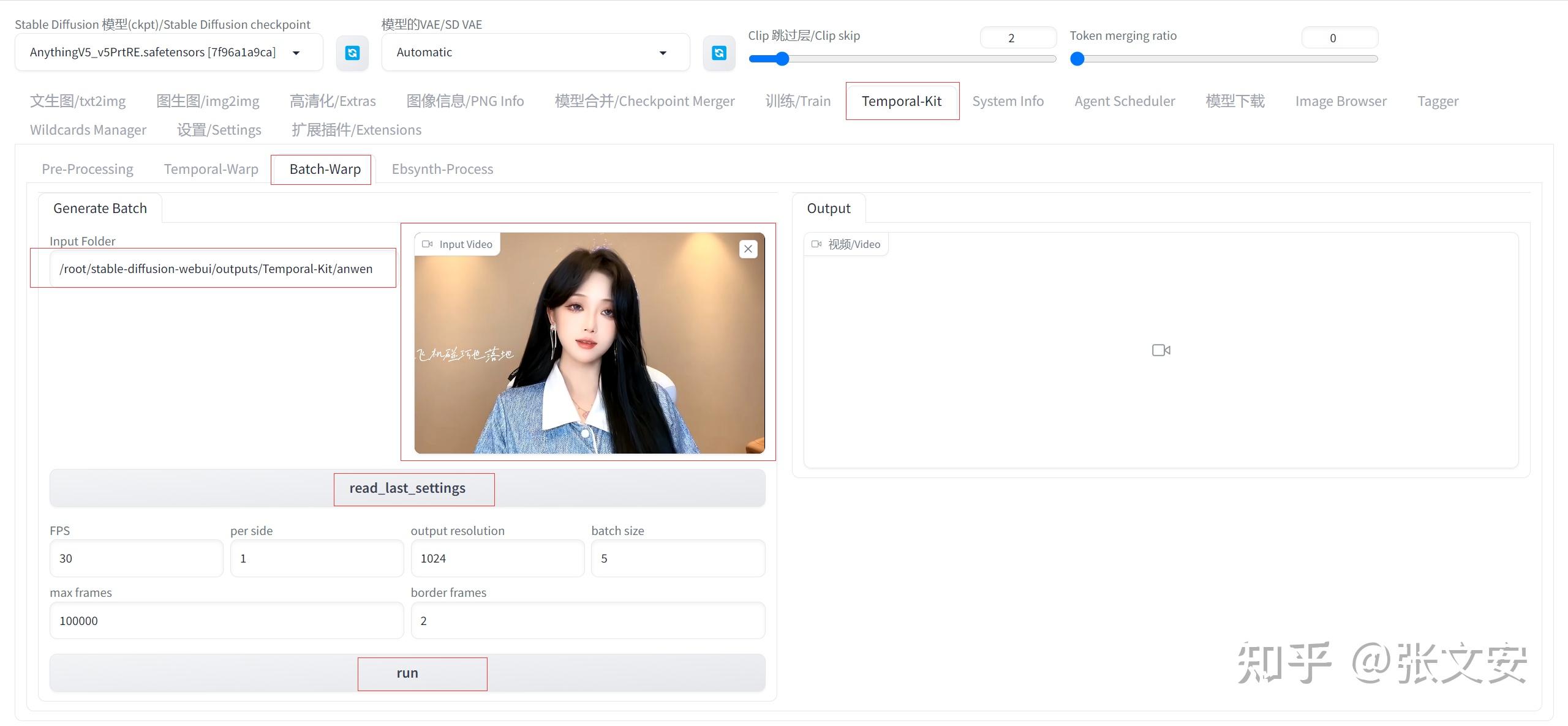Select the Temporal-Warp sub-tab
This screenshot has width=1568, height=726.
pyautogui.click(x=211, y=169)
